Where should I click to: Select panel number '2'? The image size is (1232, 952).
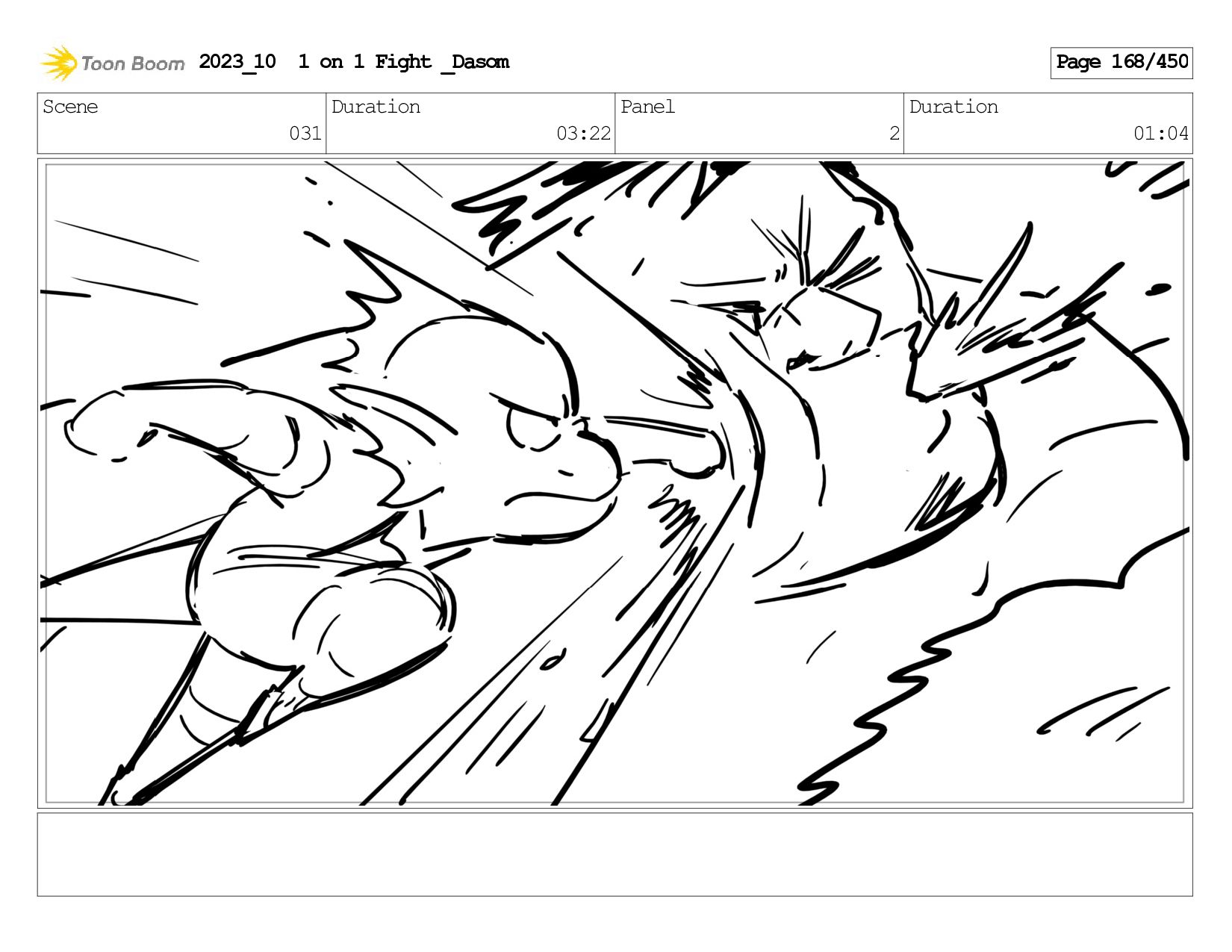point(895,134)
